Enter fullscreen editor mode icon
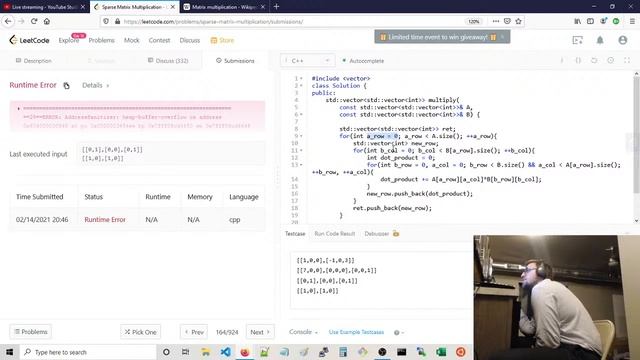This screenshot has height=360, width=640. [x=627, y=60]
